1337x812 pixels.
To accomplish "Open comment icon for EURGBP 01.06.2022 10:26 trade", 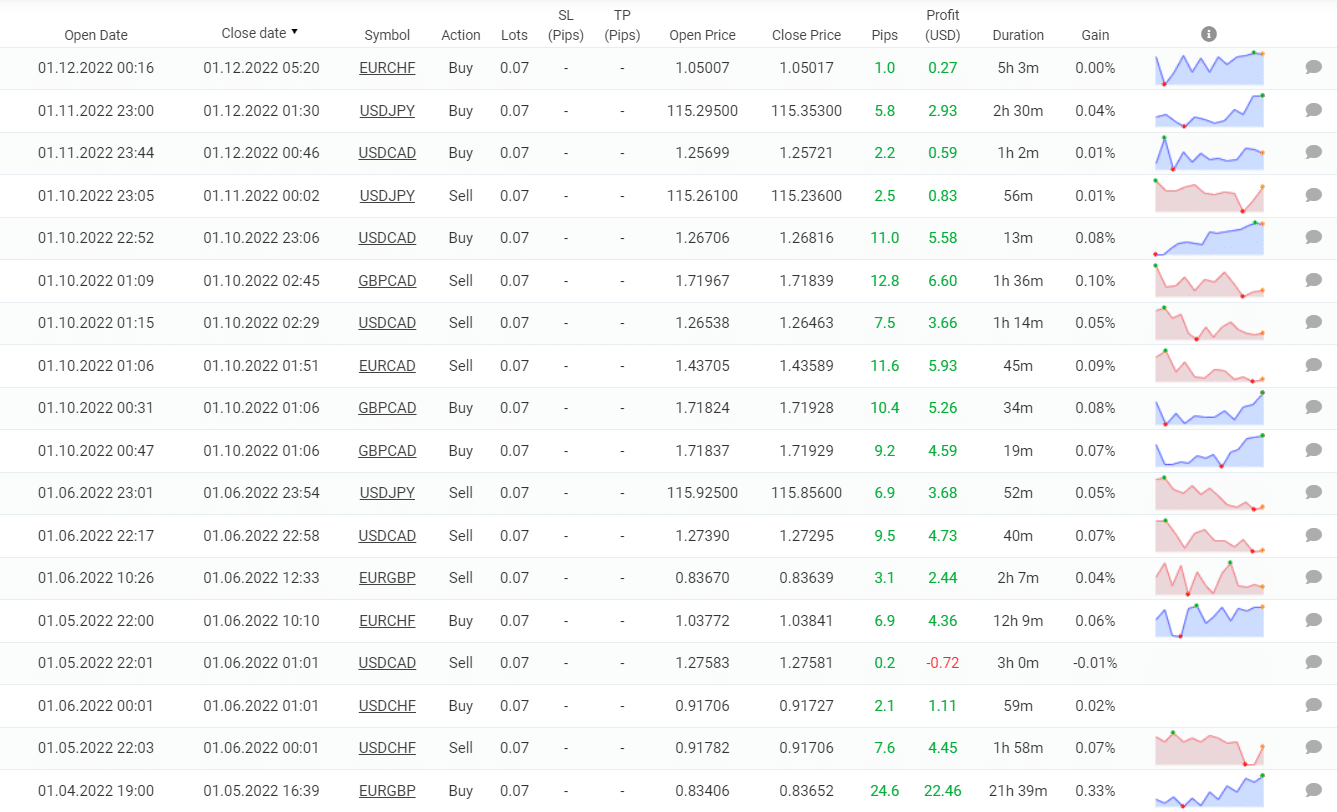I will (1314, 578).
